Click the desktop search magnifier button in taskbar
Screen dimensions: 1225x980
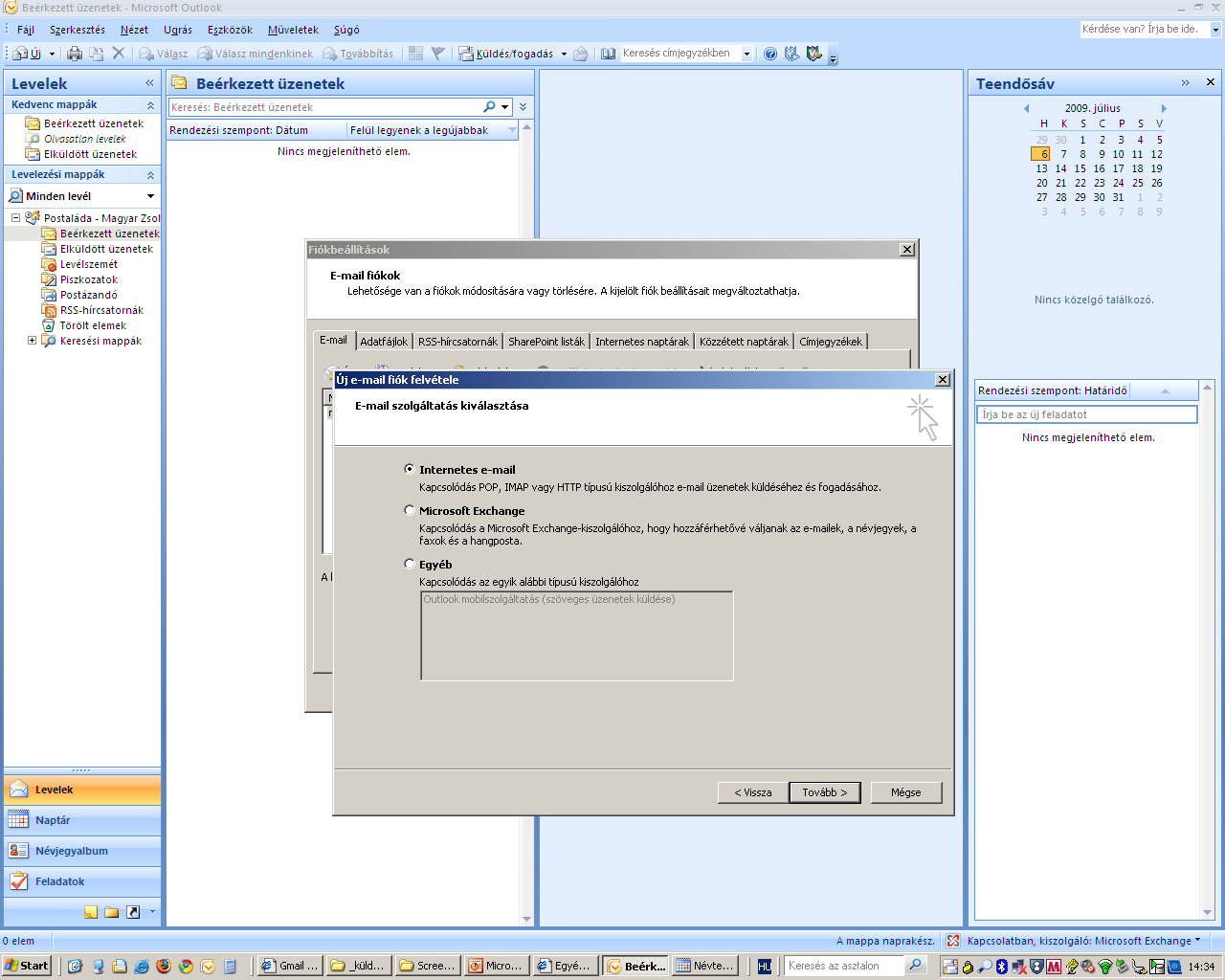pyautogui.click(x=916, y=966)
